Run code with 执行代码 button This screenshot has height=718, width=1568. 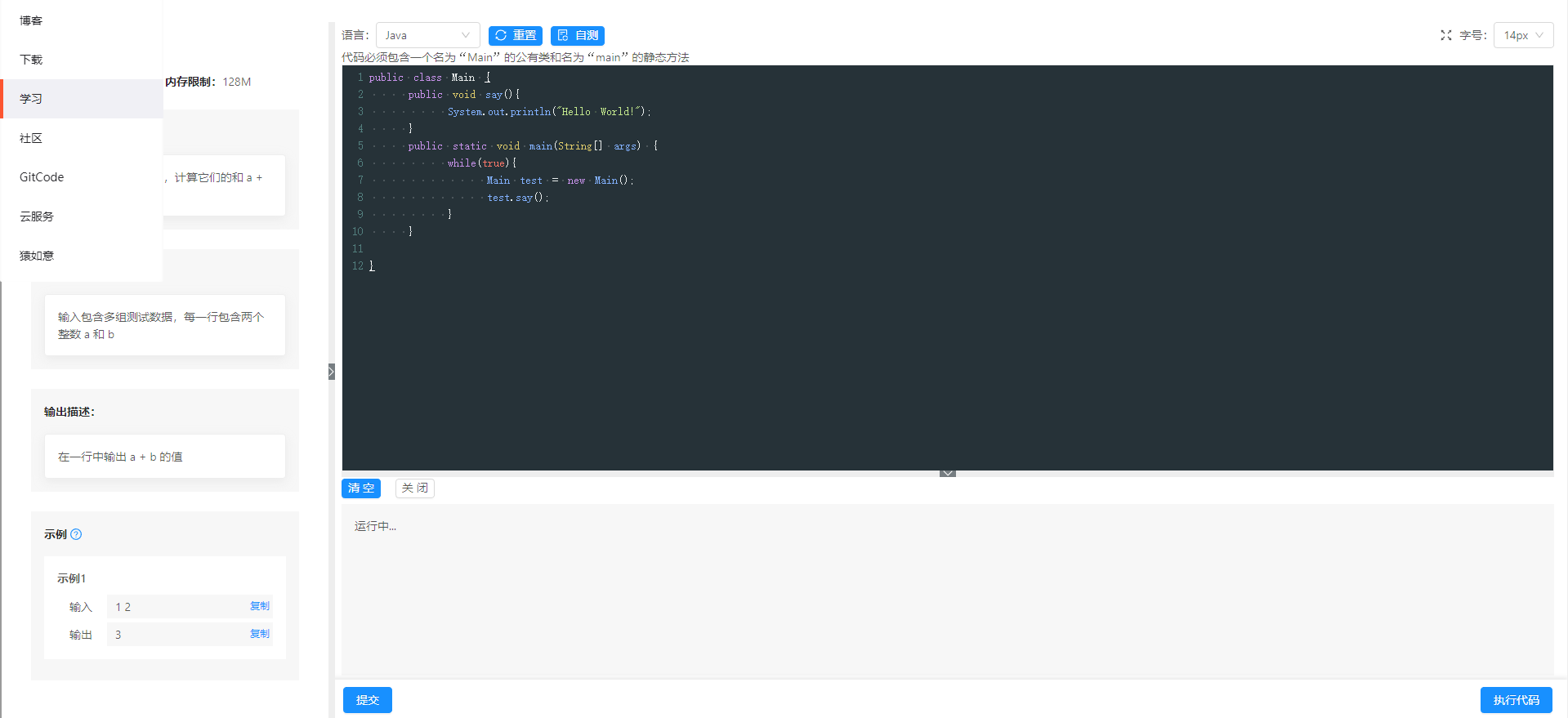1516,700
